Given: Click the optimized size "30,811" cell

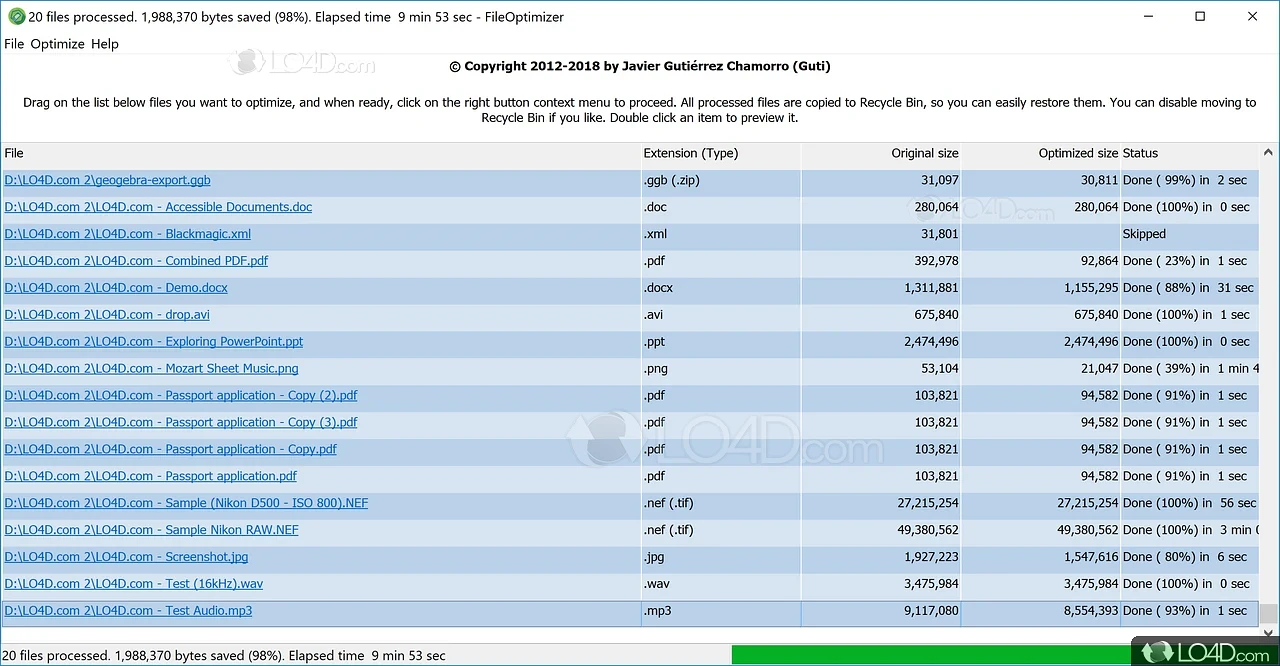Looking at the screenshot, I should click(x=1100, y=180).
